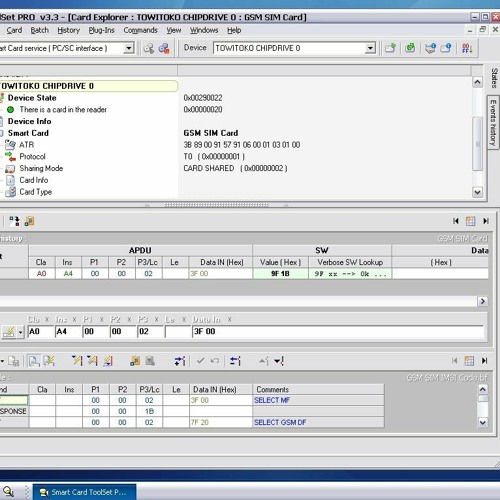Click the history horizontal scroll right arrow
Viewport: 500px width, 500px height.
[x=482, y=301]
